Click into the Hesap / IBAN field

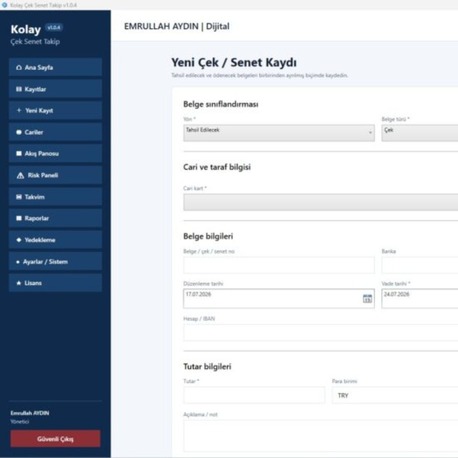321,332
